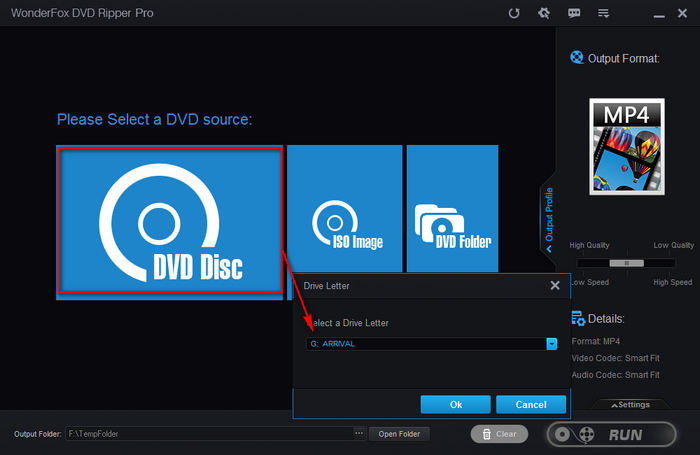Click the Video Codec: Smart Fit text
This screenshot has width=700, height=455.
615,358
